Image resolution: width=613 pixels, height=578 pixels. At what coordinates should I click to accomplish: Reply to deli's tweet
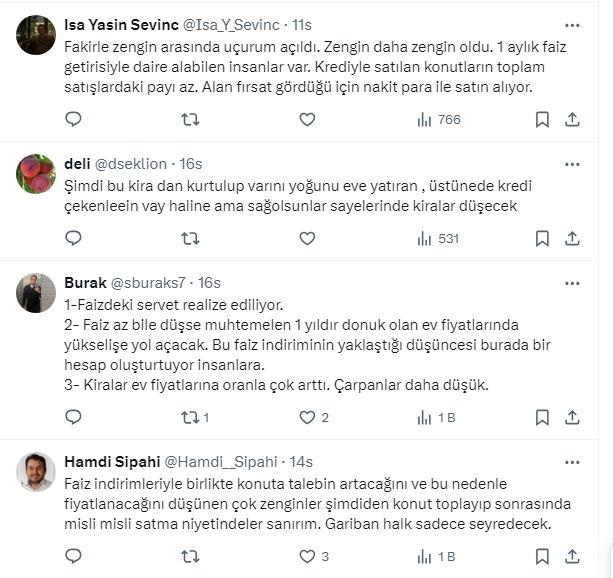tap(73, 238)
